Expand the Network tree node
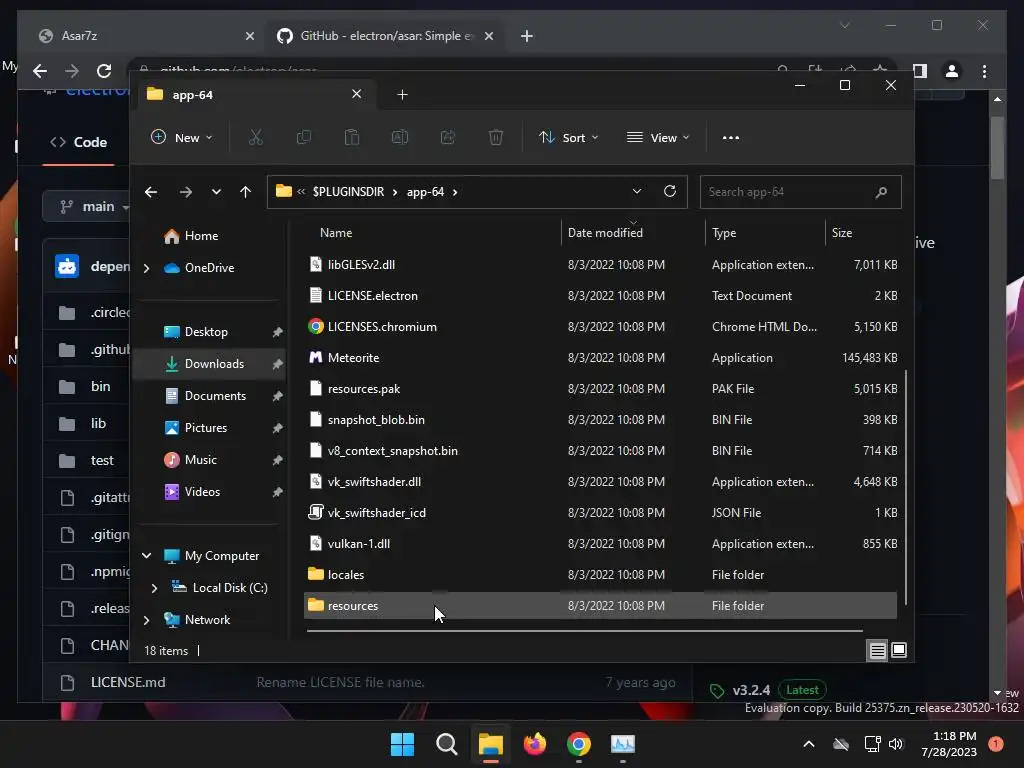 point(147,620)
